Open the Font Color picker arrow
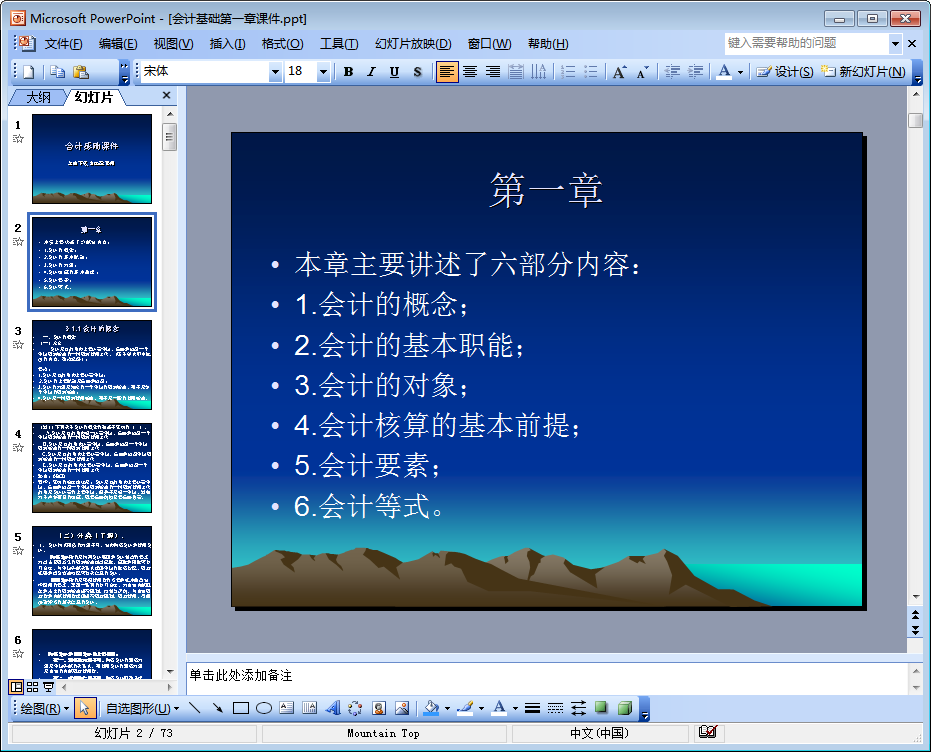This screenshot has height=752, width=931. [740, 72]
